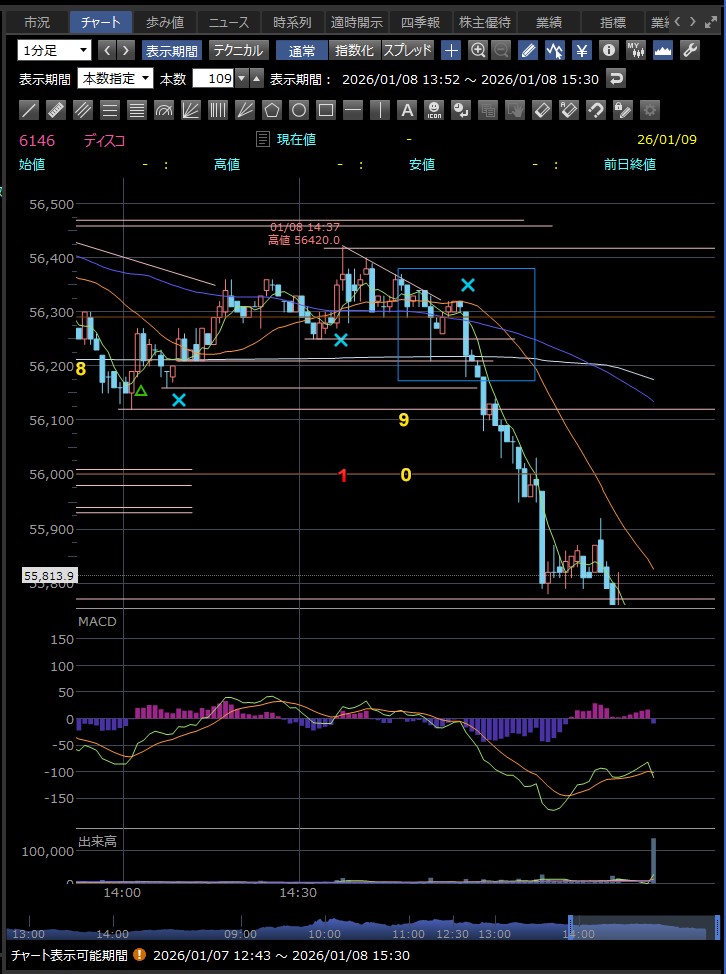Select the pentagon shape drawing tool
The height and width of the screenshot is (974, 726).
coord(272,110)
